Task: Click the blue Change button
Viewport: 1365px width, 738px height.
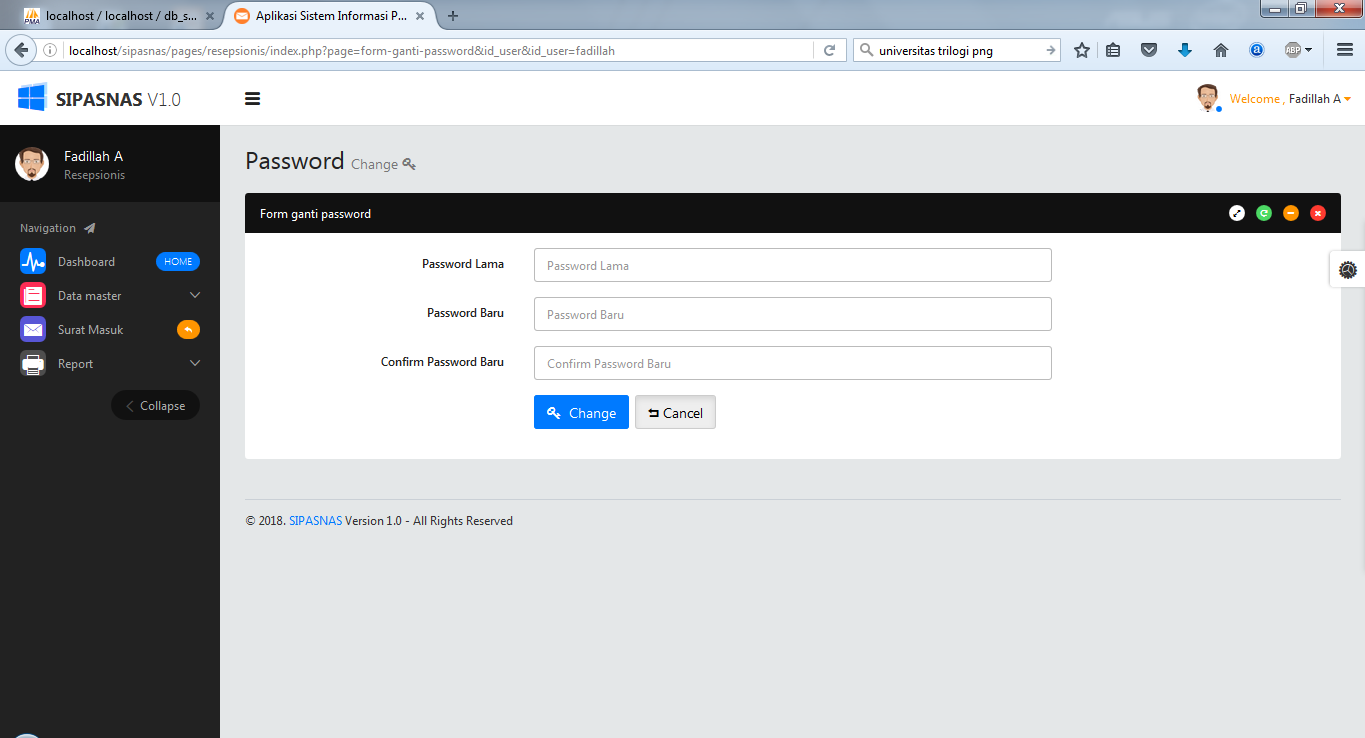Action: pyautogui.click(x=581, y=413)
